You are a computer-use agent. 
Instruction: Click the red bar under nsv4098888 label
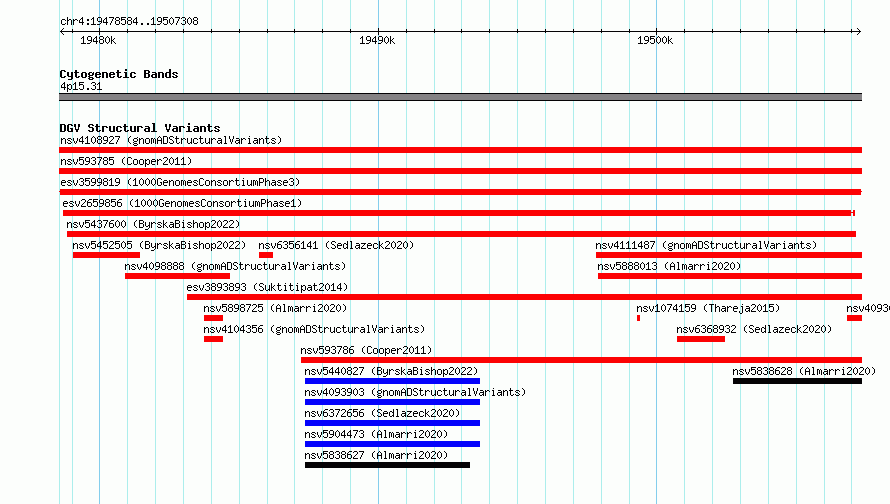click(x=178, y=276)
